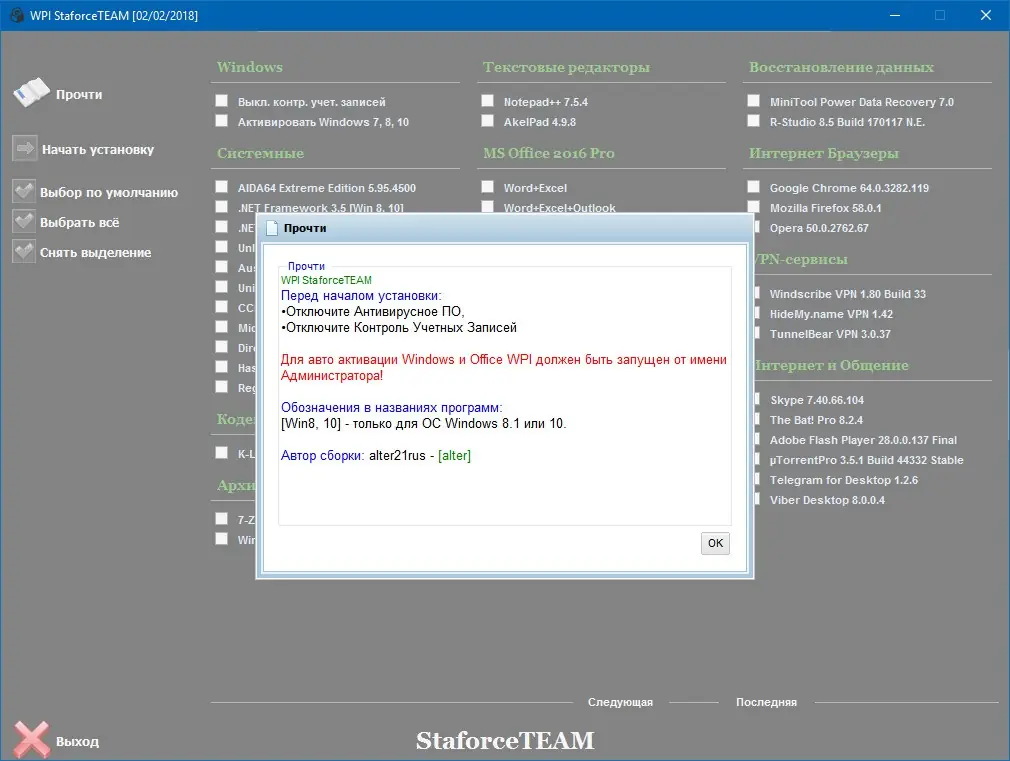Screen dimensions: 1010x761
Task: Select Telegram for Desktop 1.2.6
Action: point(844,480)
